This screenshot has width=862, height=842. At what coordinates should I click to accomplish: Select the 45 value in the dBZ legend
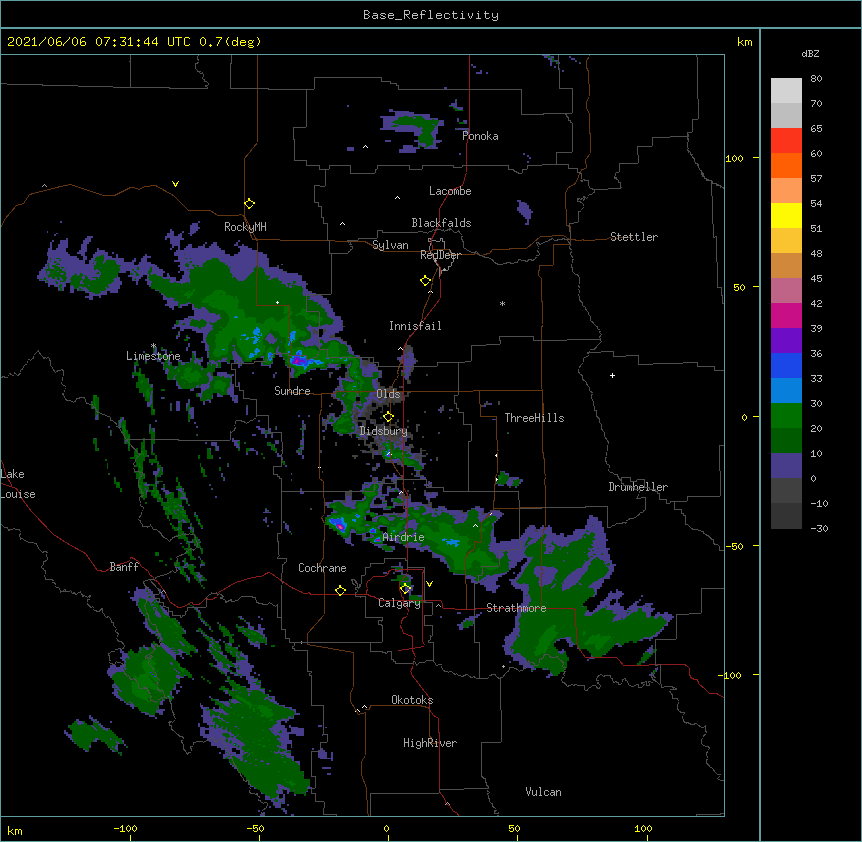tap(816, 279)
